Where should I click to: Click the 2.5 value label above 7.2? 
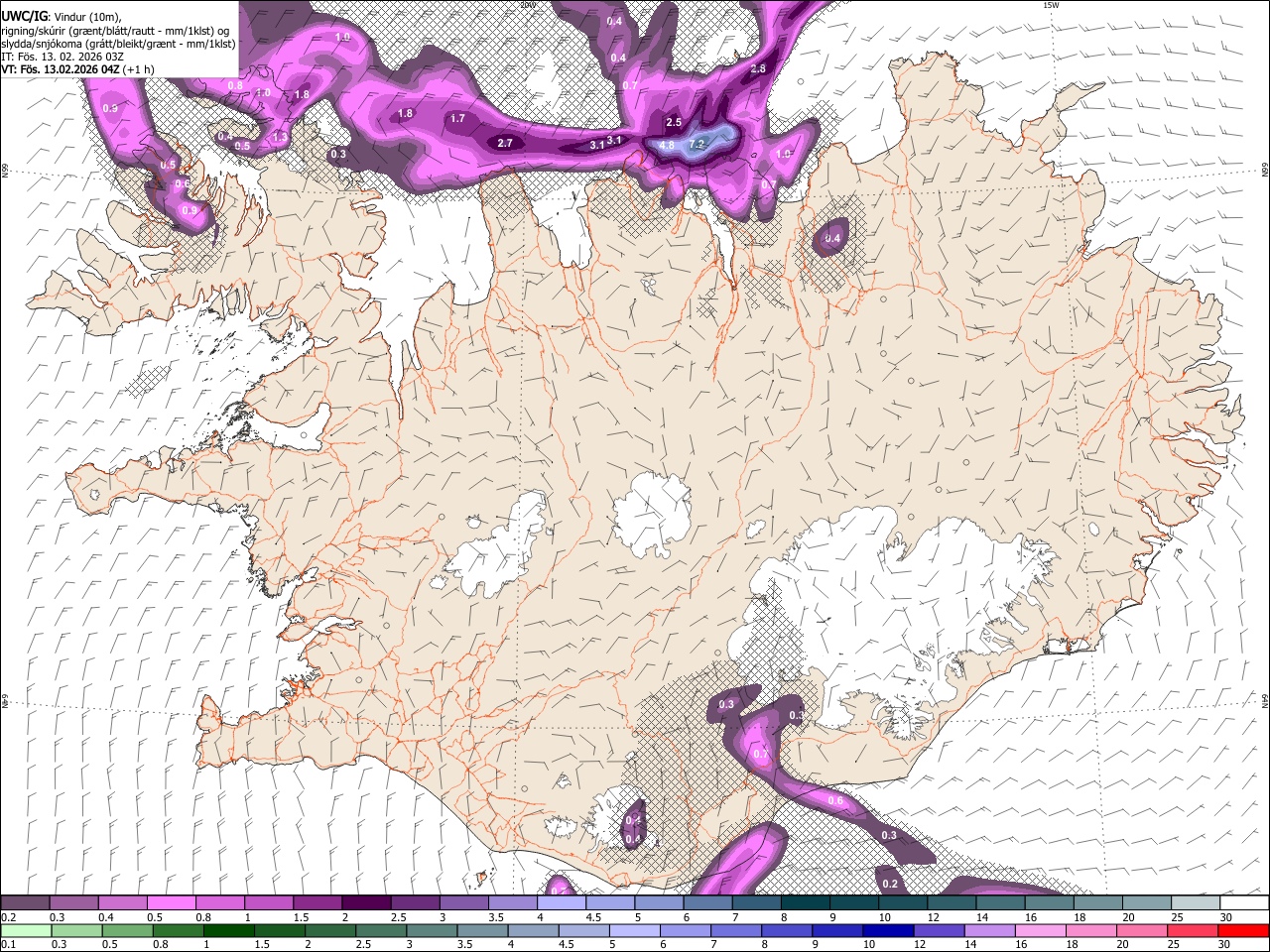674,122
